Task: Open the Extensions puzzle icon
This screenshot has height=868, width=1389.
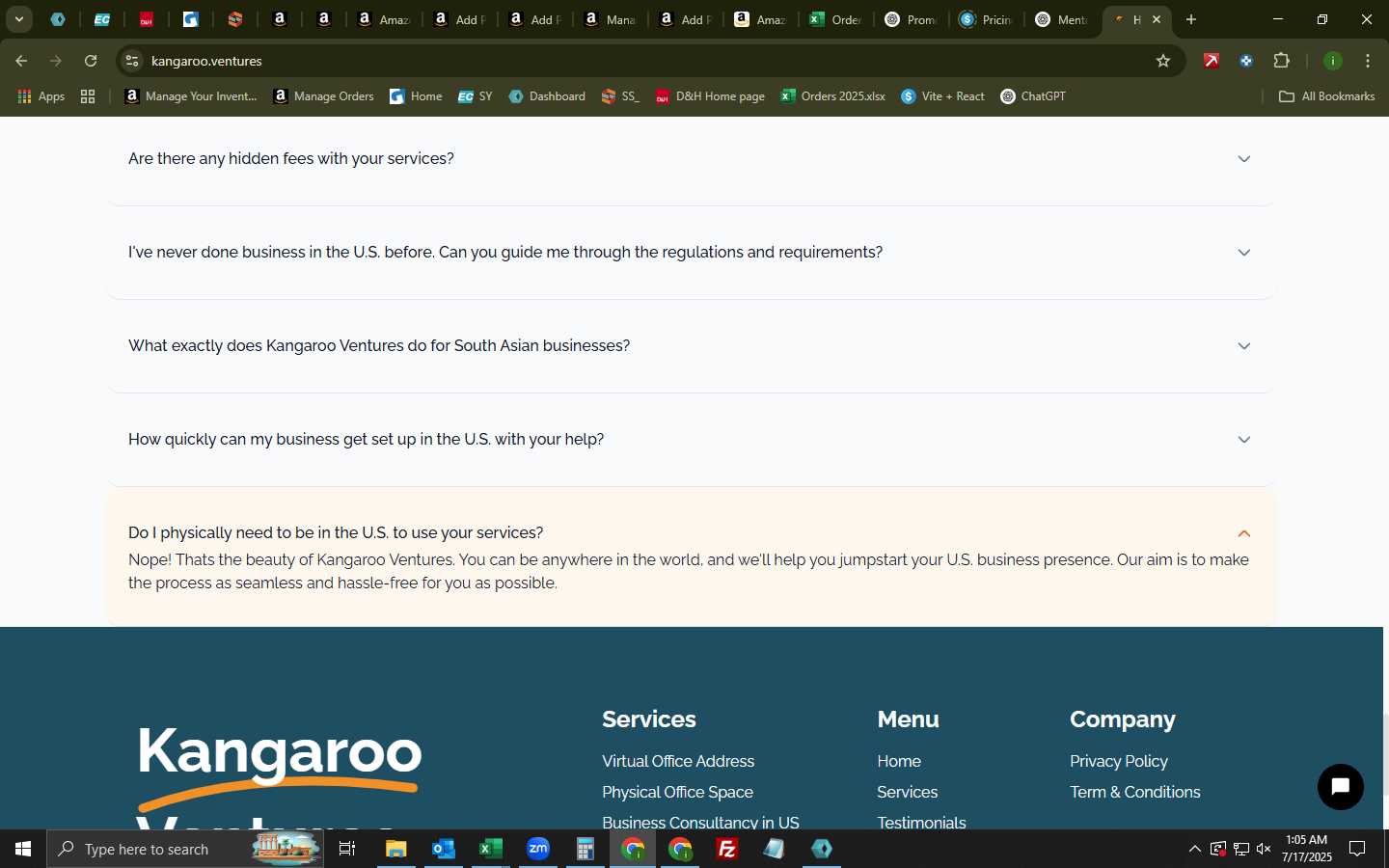Action: [1281, 61]
